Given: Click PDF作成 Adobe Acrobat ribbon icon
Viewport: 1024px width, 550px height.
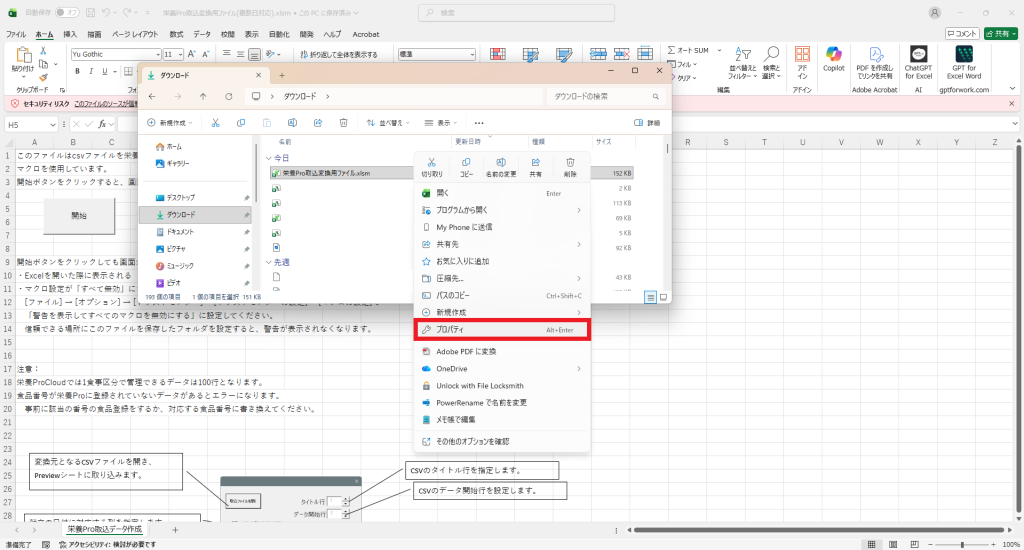Looking at the screenshot, I should point(875,58).
